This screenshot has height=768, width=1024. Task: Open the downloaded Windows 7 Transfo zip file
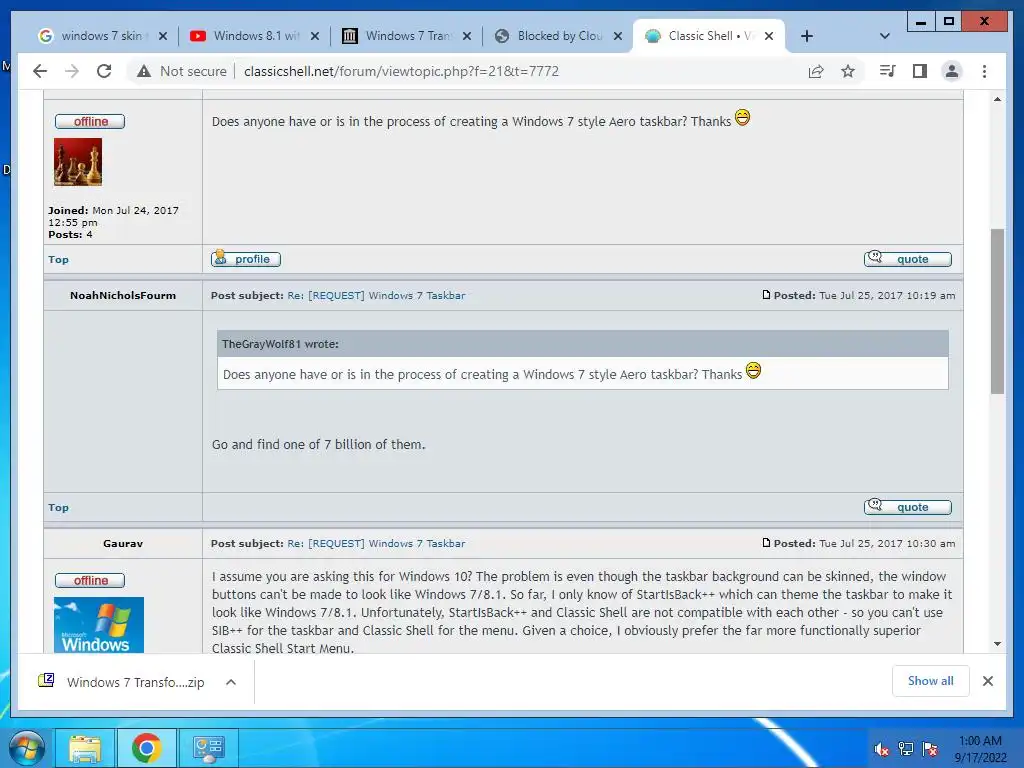coord(122,682)
